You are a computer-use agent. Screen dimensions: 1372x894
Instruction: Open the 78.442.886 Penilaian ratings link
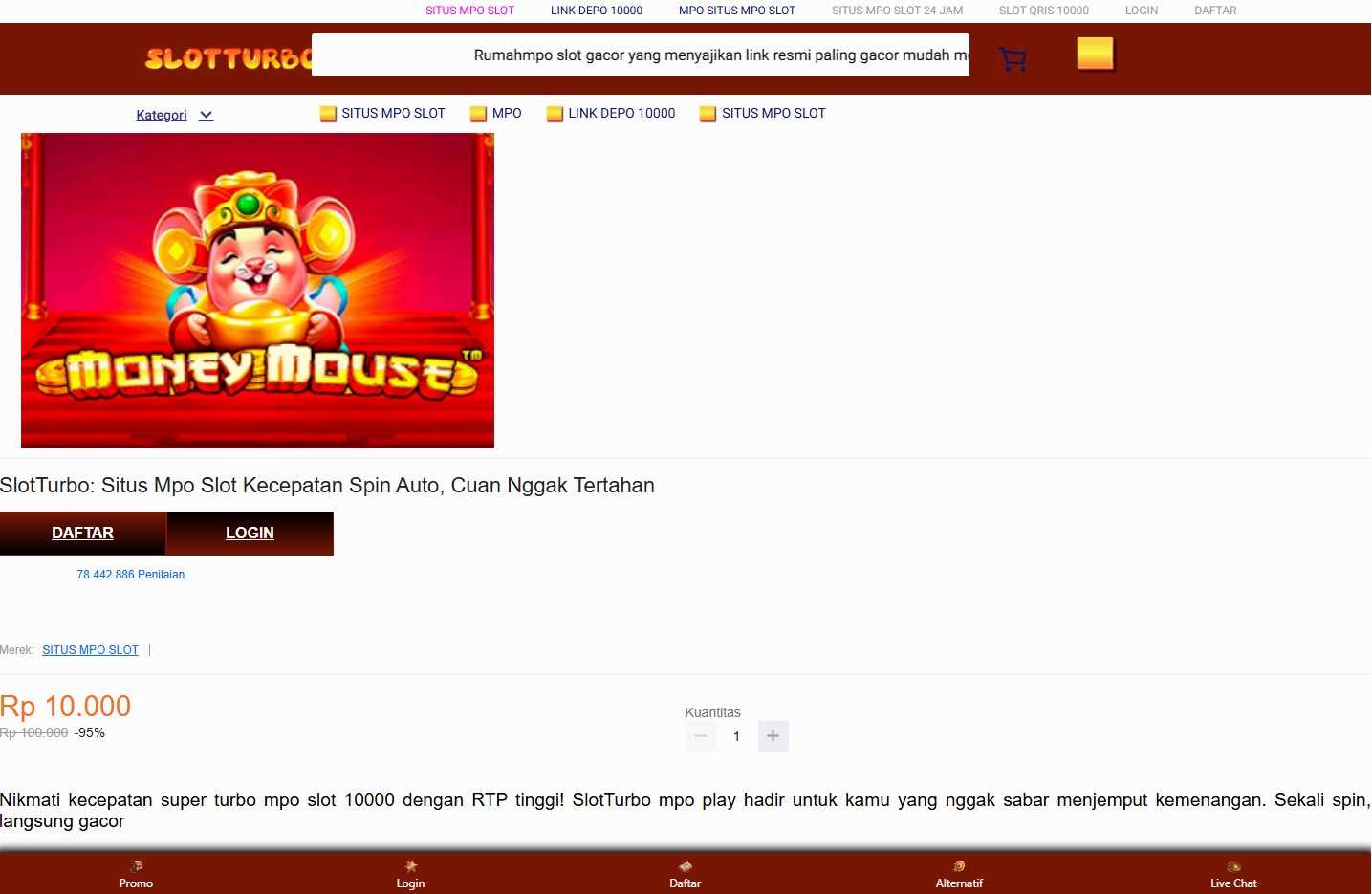click(x=131, y=575)
